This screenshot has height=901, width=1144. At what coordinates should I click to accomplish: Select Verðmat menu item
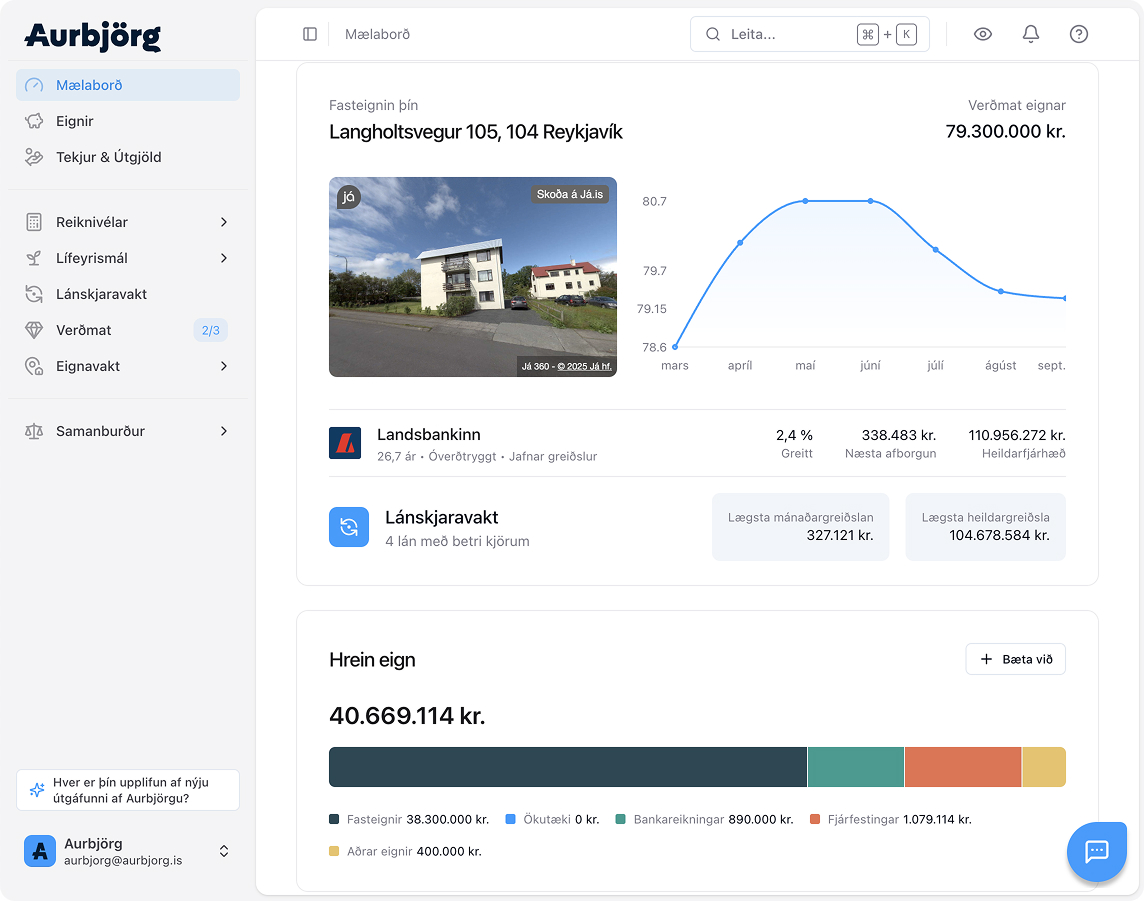[x=84, y=330]
